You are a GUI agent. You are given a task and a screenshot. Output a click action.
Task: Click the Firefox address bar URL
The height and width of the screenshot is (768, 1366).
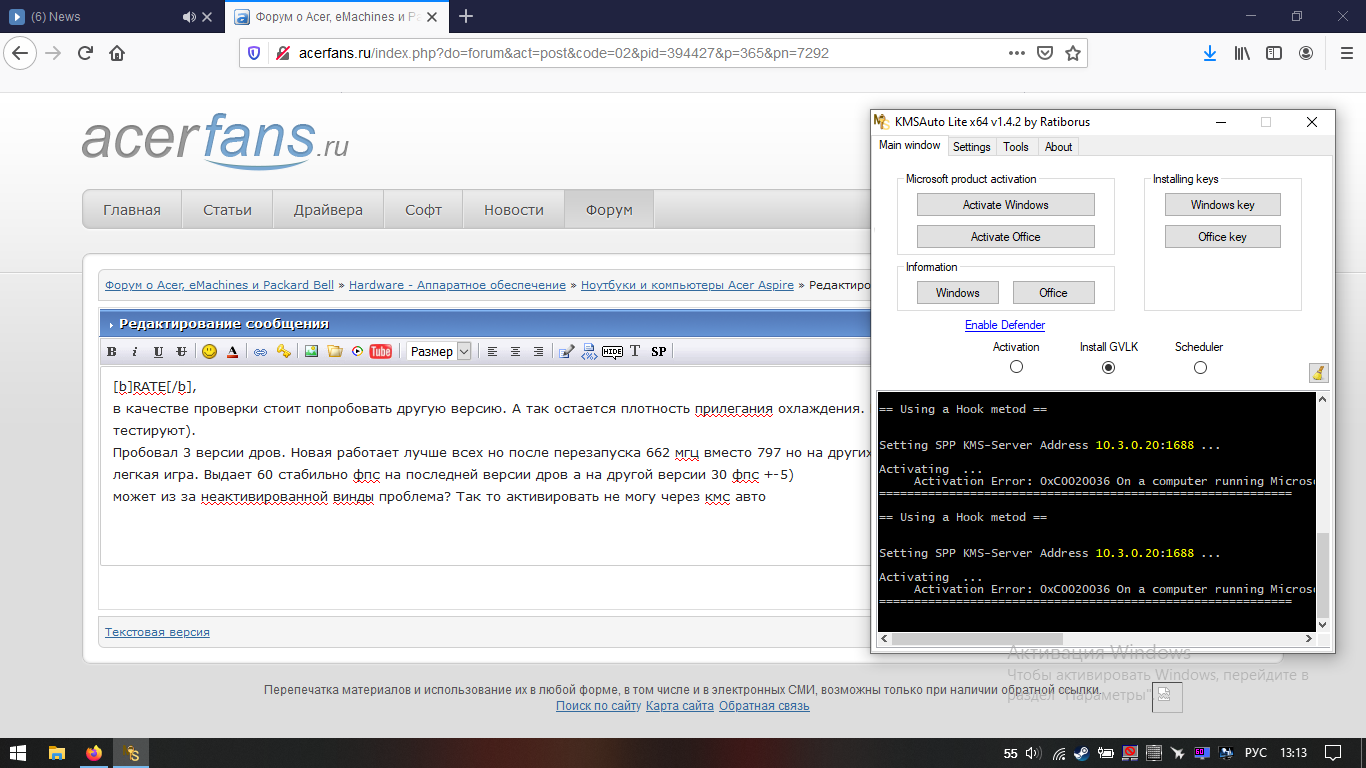click(x=564, y=53)
